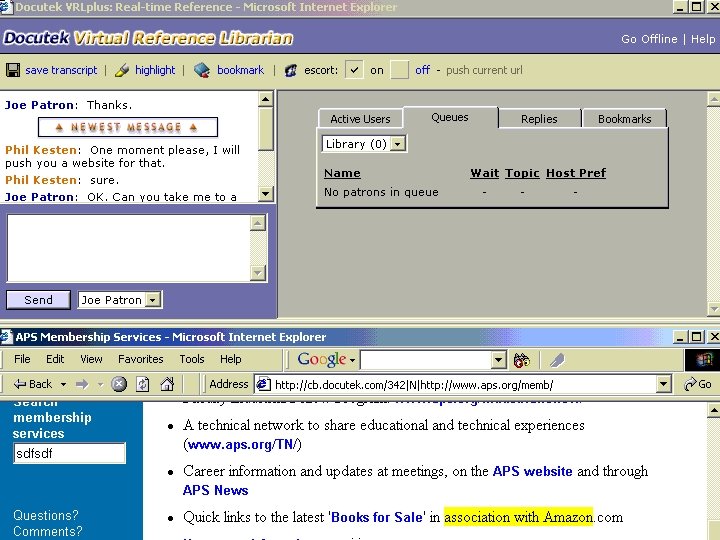
Task: Click the Google logo in toolbar
Action: coord(322,360)
